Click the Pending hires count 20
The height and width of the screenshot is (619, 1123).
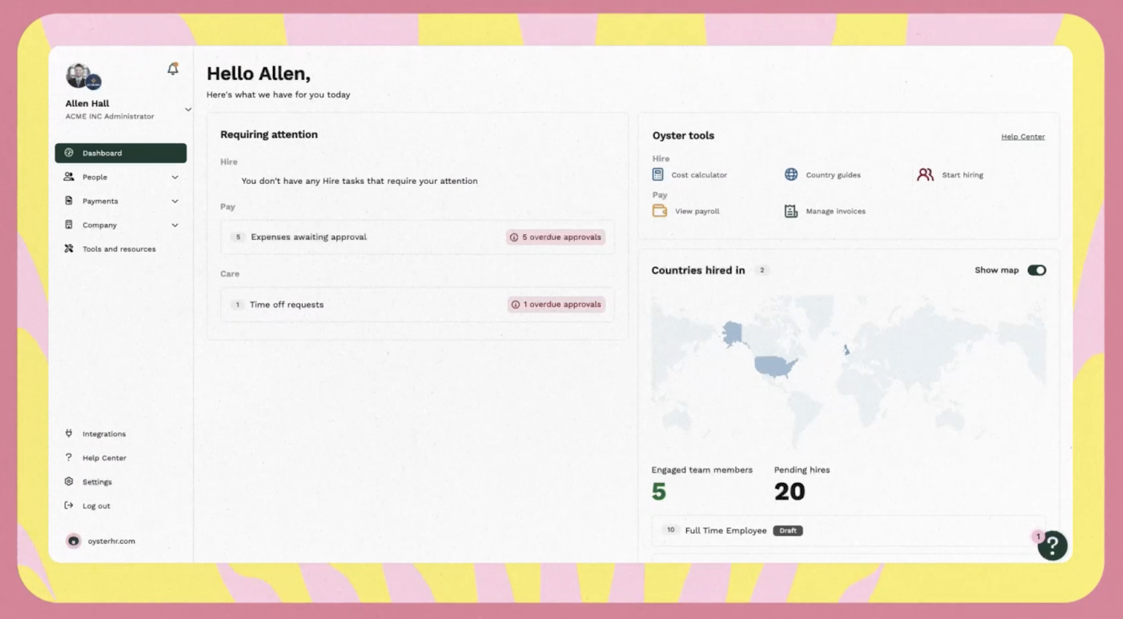tap(789, 491)
